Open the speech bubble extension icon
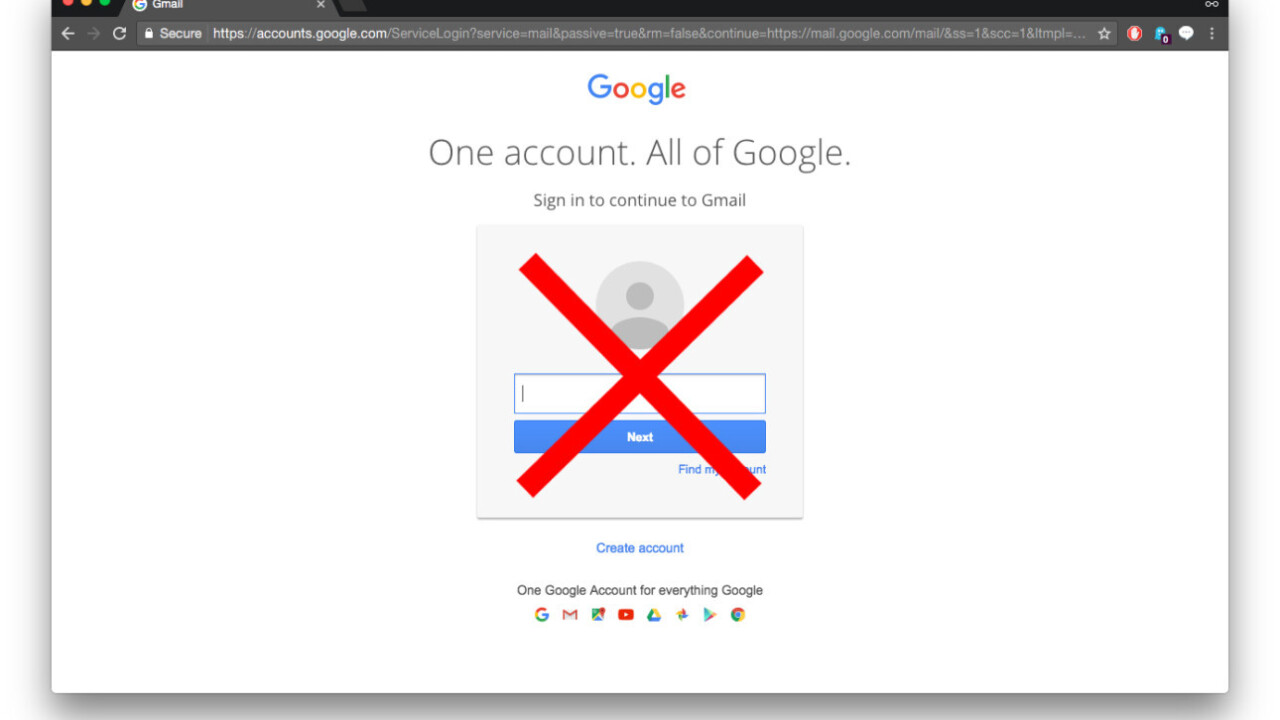Image resolution: width=1280 pixels, height=720 pixels. pyautogui.click(x=1186, y=33)
